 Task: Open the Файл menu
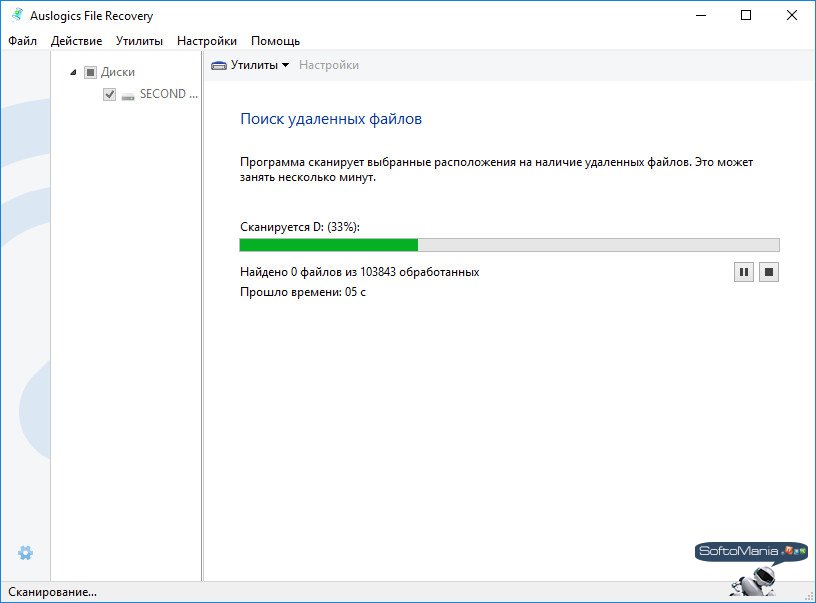(x=22, y=41)
